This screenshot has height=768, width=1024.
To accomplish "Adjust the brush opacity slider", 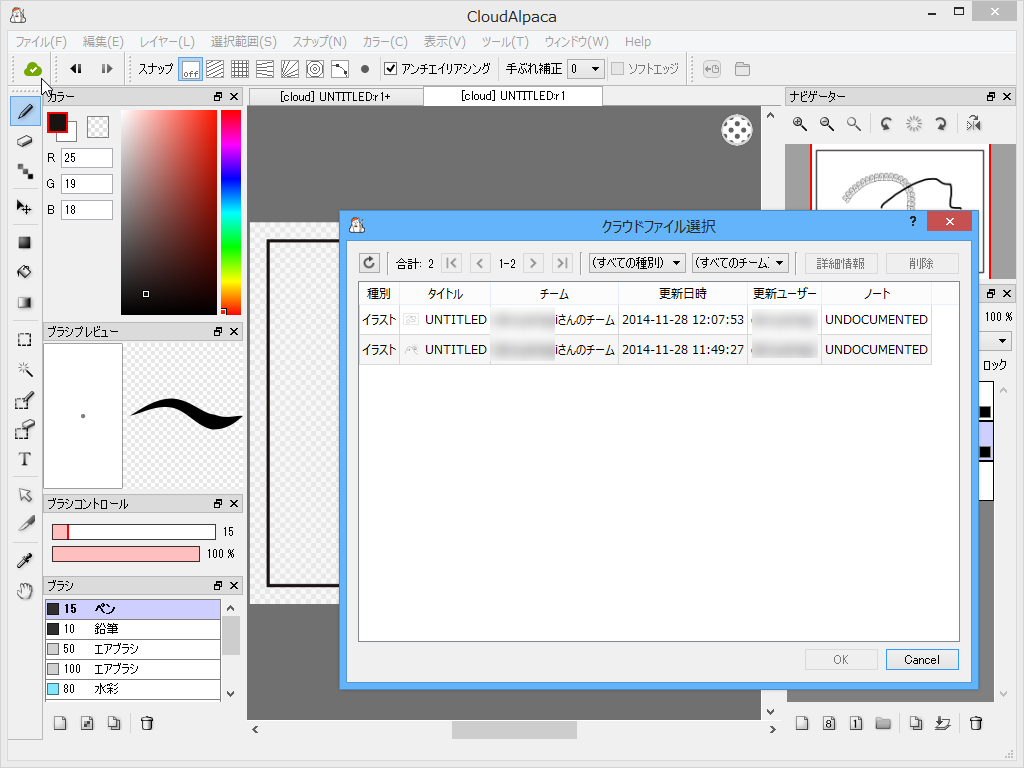I will (126, 554).
